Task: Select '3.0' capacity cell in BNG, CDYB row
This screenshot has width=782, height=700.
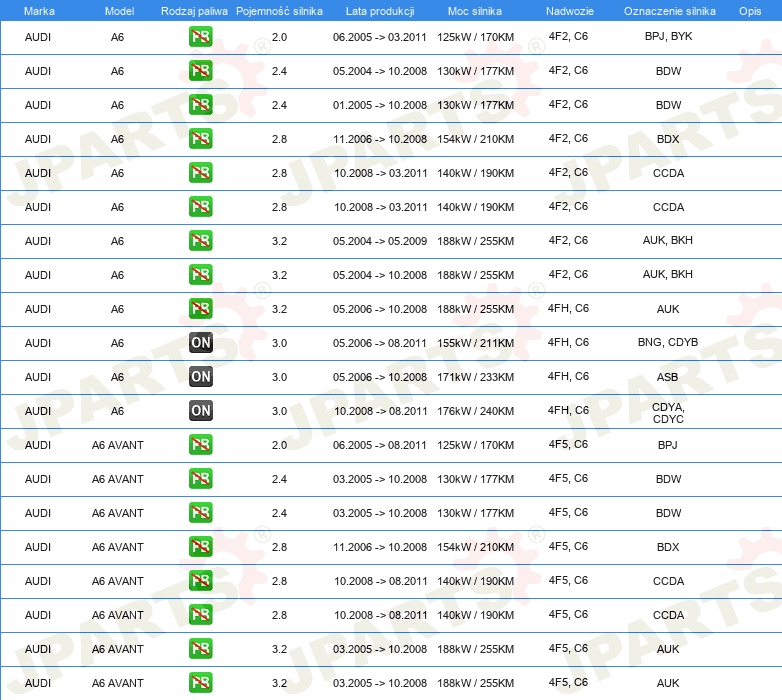Action: [279, 343]
